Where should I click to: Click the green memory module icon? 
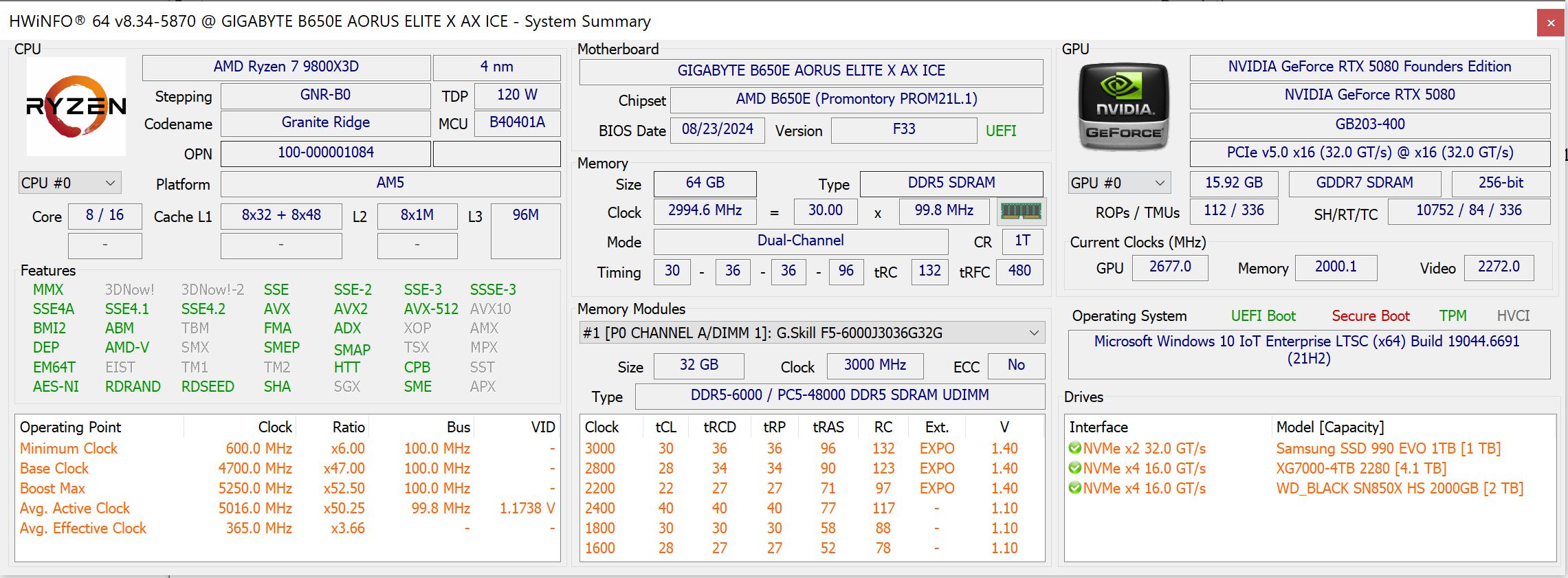1021,212
